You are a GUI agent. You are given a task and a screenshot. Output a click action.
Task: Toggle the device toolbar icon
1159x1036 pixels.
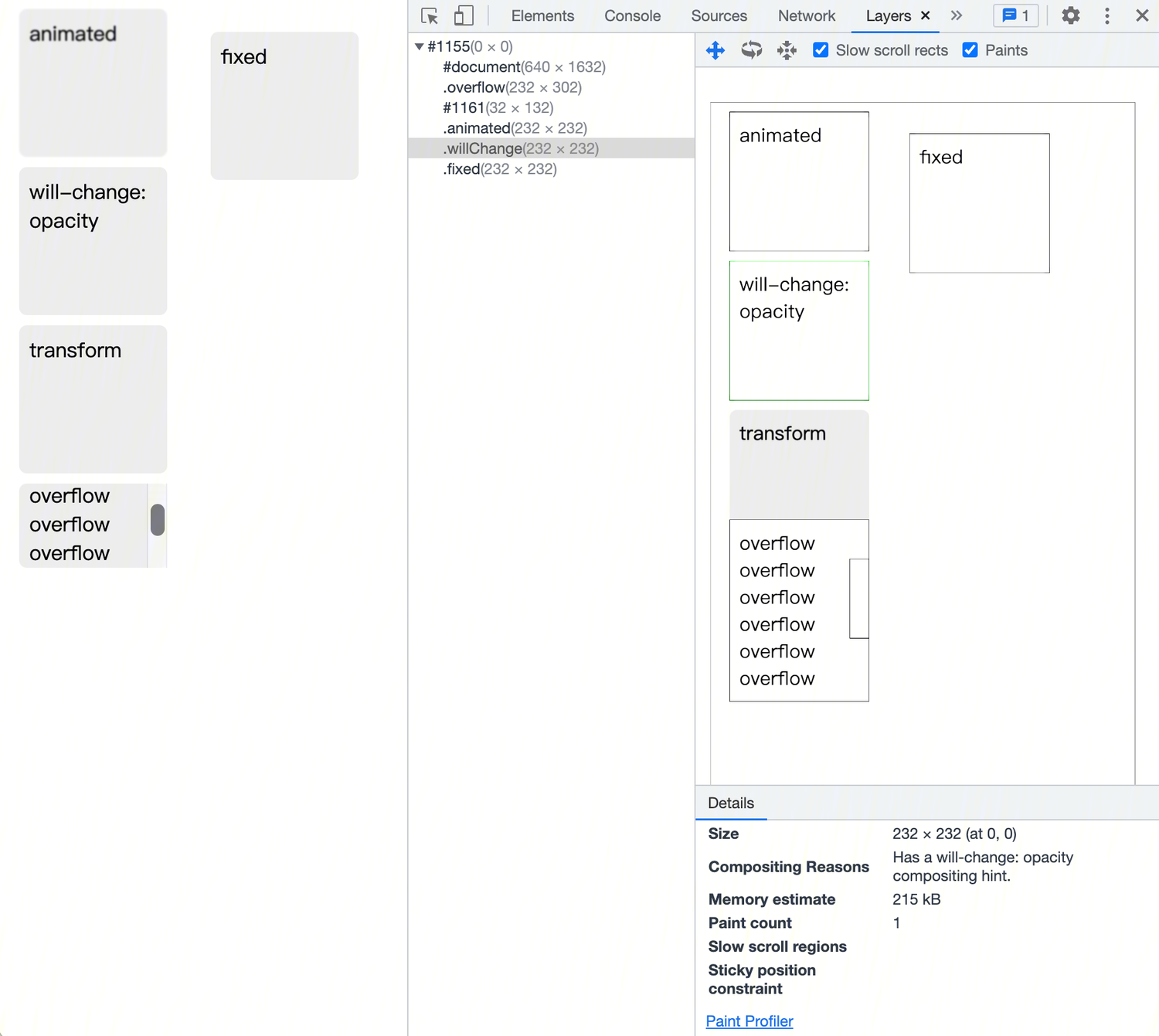pos(464,16)
